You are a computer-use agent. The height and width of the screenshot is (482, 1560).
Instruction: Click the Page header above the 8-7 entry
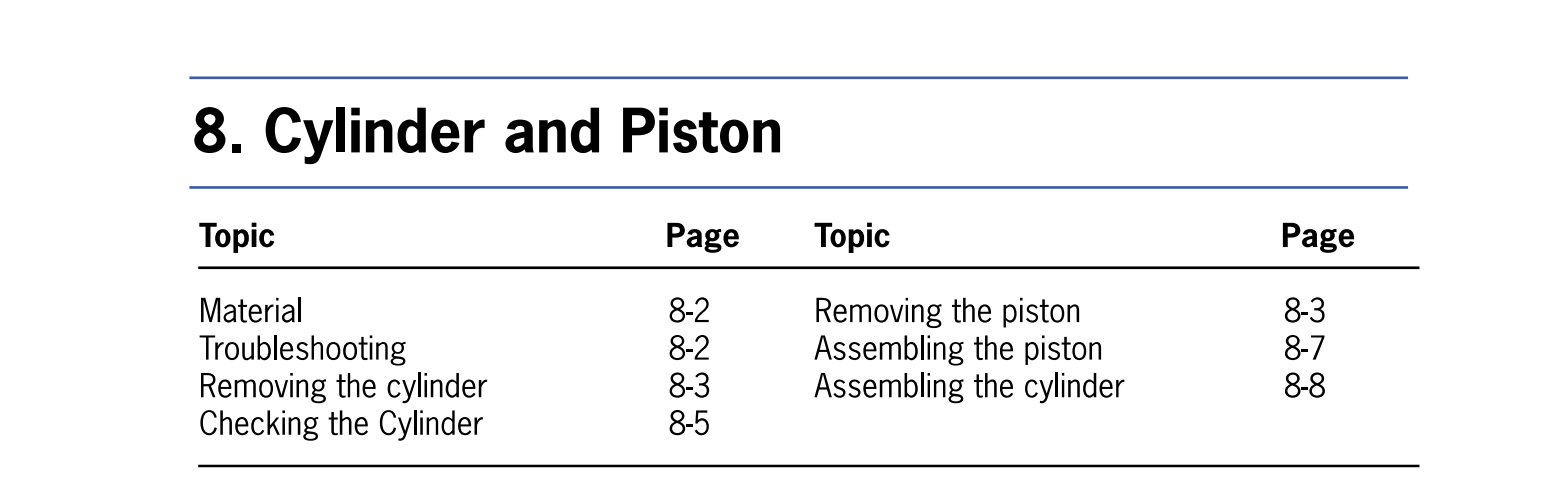(x=1317, y=236)
